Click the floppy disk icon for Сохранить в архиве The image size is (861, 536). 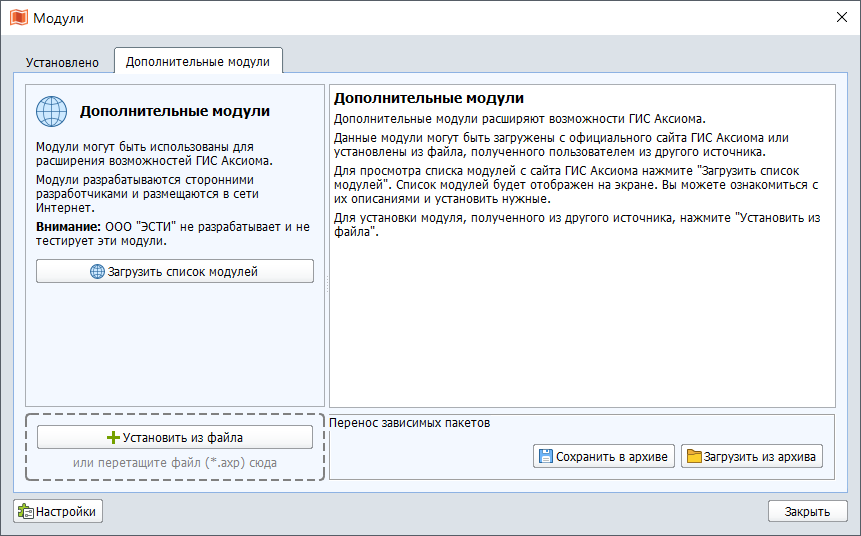545,456
